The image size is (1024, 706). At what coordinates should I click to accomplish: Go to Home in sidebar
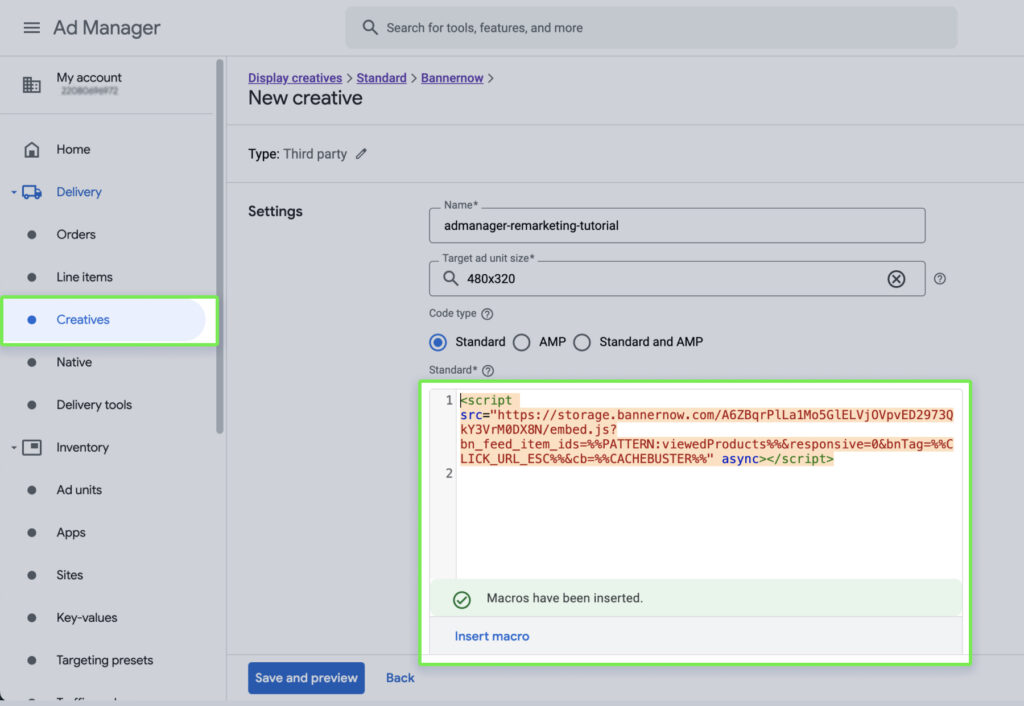(73, 150)
